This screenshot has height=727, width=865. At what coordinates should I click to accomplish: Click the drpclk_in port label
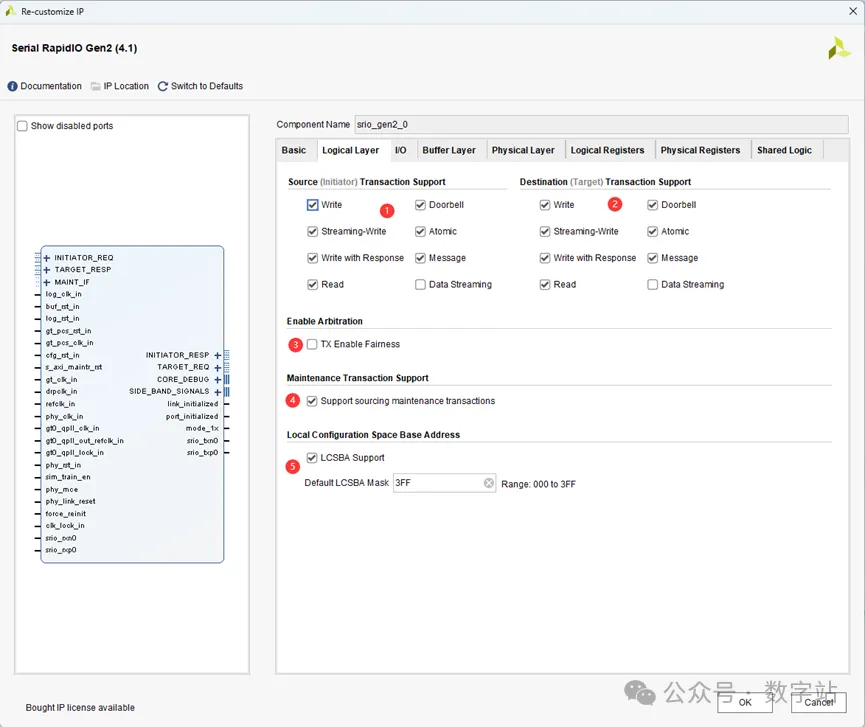(61, 392)
